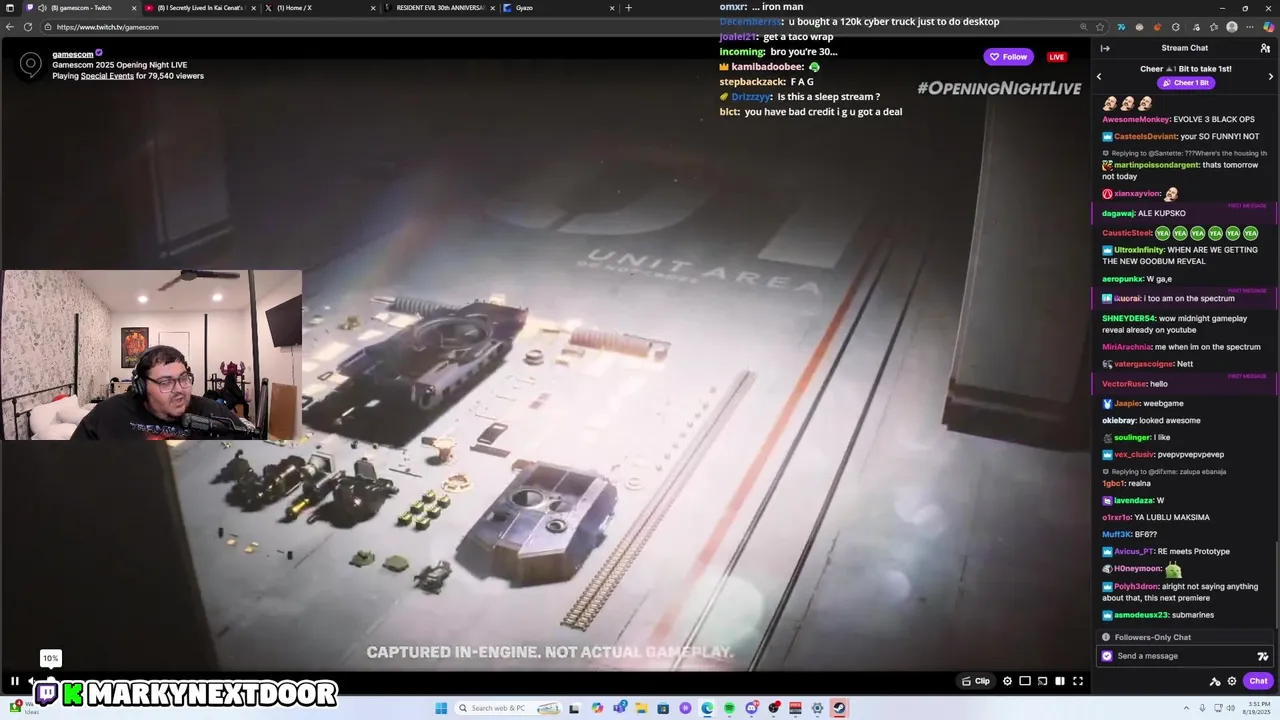Screen dimensions: 1280x720
Task: Click SHNEYDER54 username in chat
Action: pyautogui.click(x=1126, y=318)
